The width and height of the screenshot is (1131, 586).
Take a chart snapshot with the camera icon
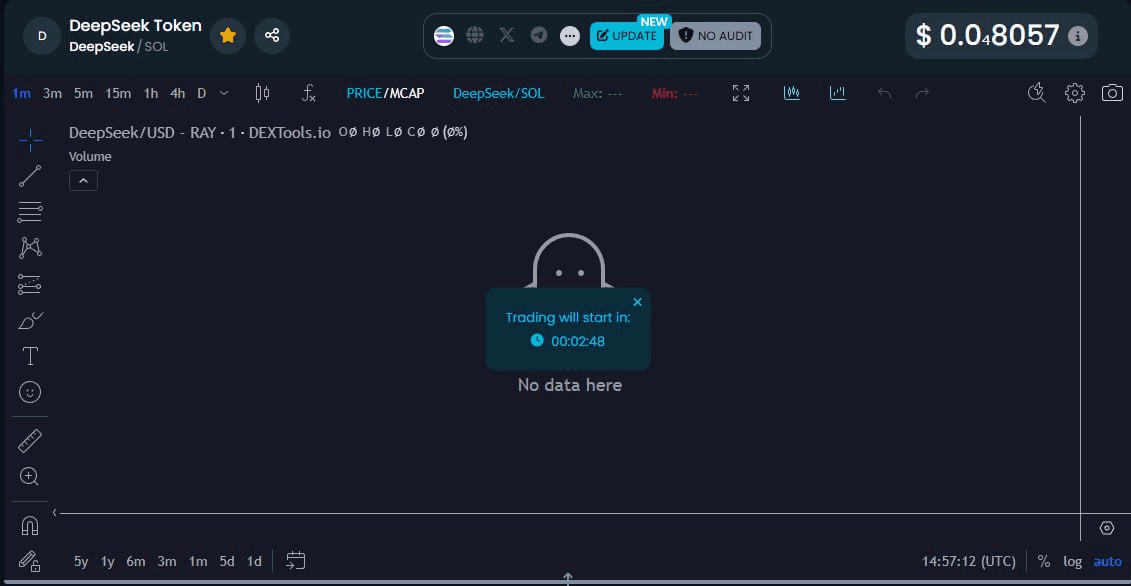click(x=1112, y=93)
